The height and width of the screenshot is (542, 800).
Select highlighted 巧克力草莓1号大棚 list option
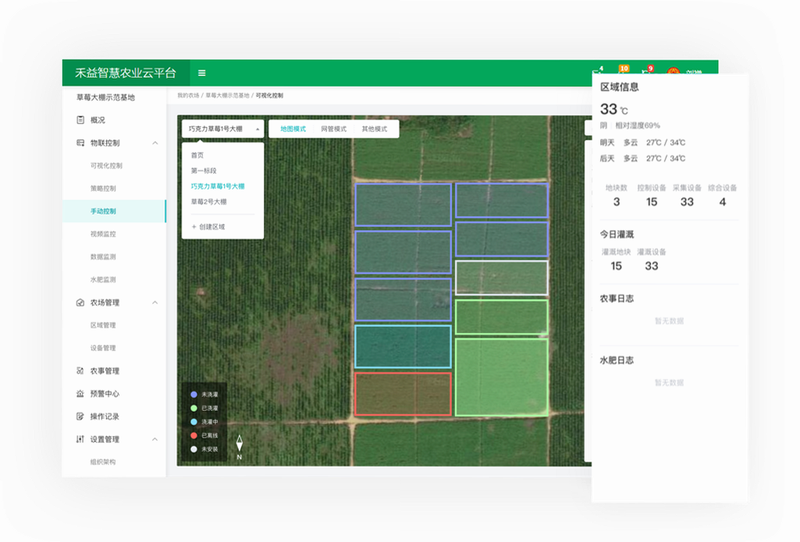click(x=218, y=186)
